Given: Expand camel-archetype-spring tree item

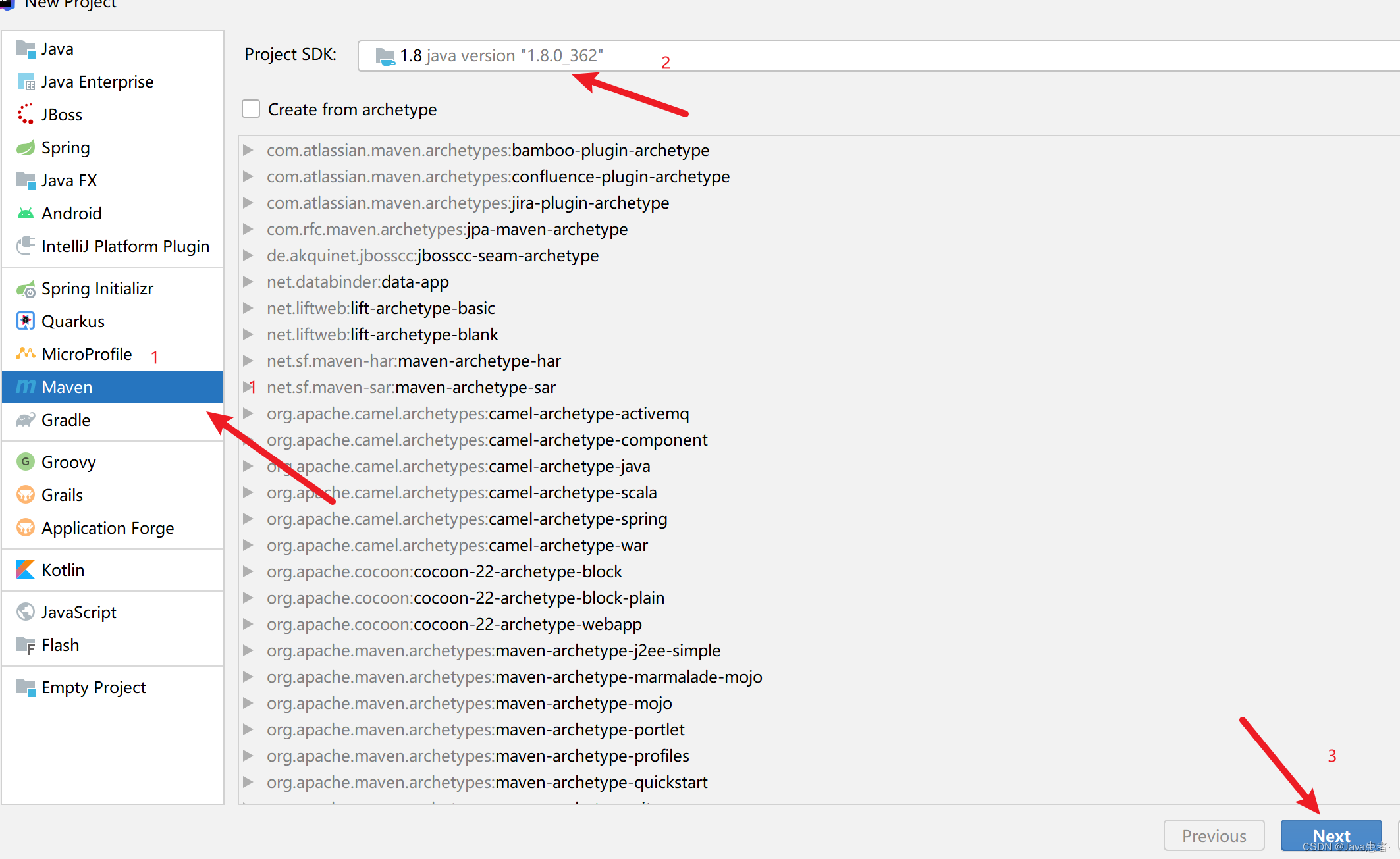Looking at the screenshot, I should tap(248, 519).
